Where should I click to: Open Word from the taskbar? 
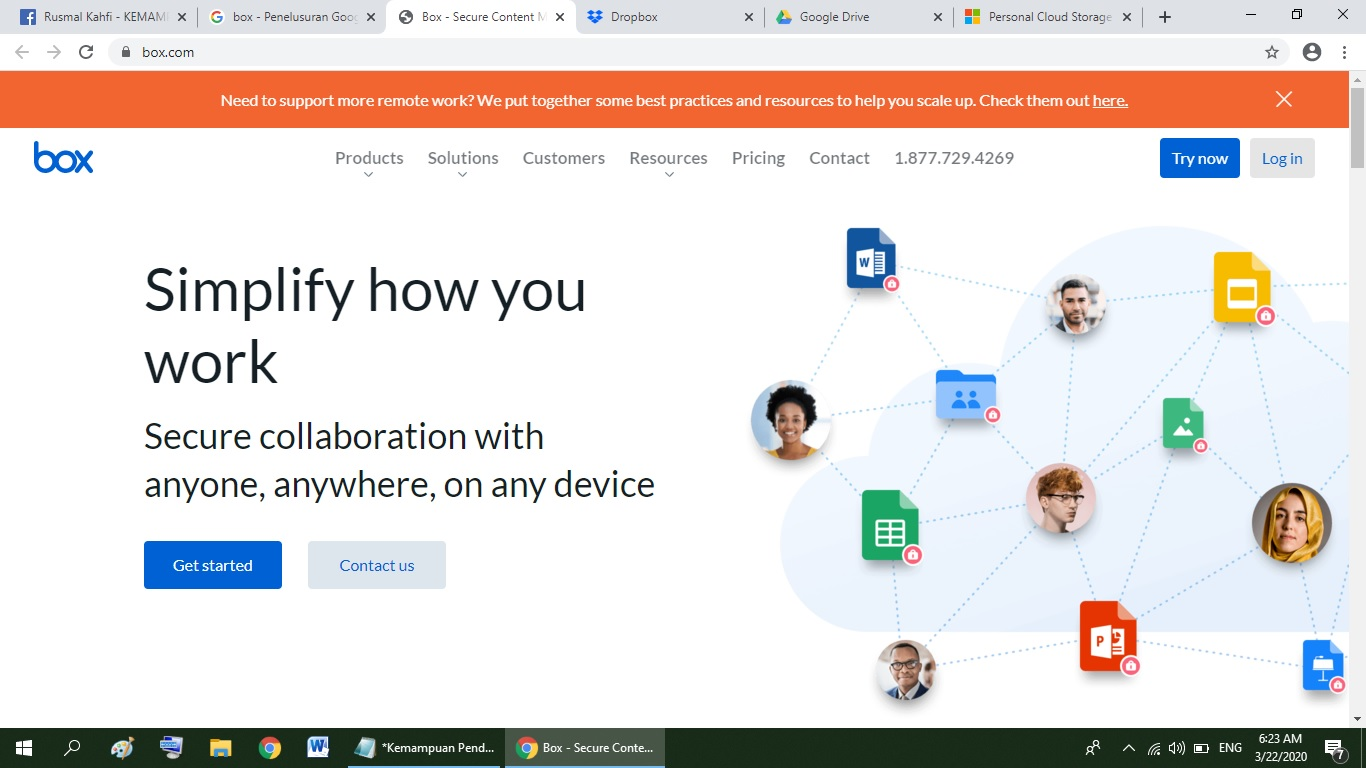318,747
